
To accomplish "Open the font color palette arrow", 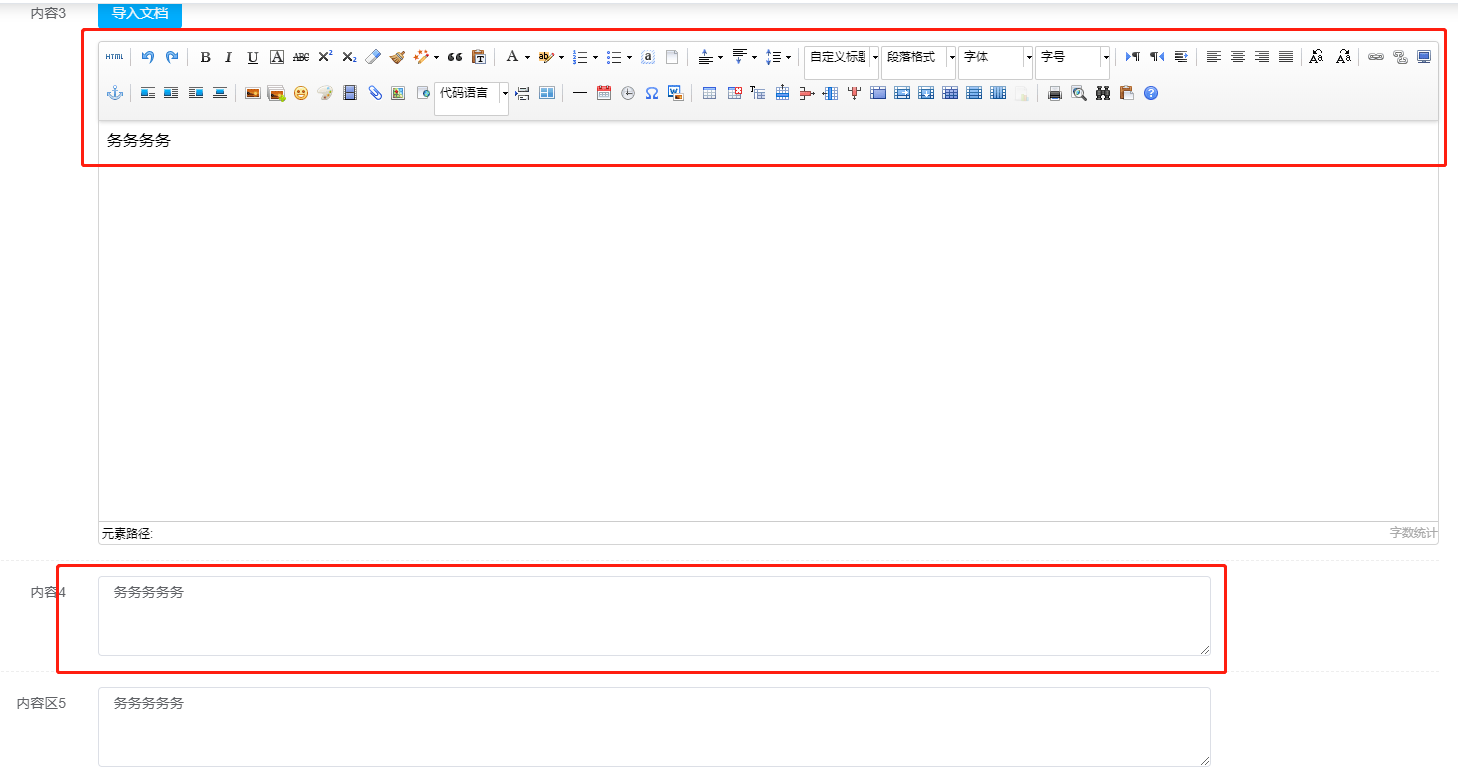I will tap(527, 57).
